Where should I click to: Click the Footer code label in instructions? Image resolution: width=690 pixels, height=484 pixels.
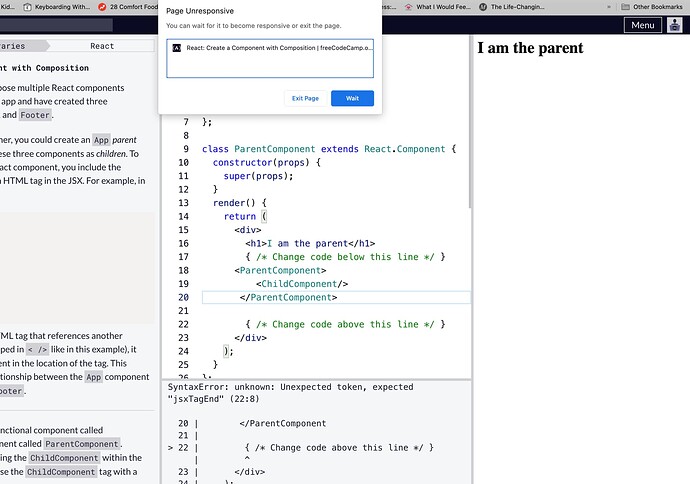click(35, 115)
